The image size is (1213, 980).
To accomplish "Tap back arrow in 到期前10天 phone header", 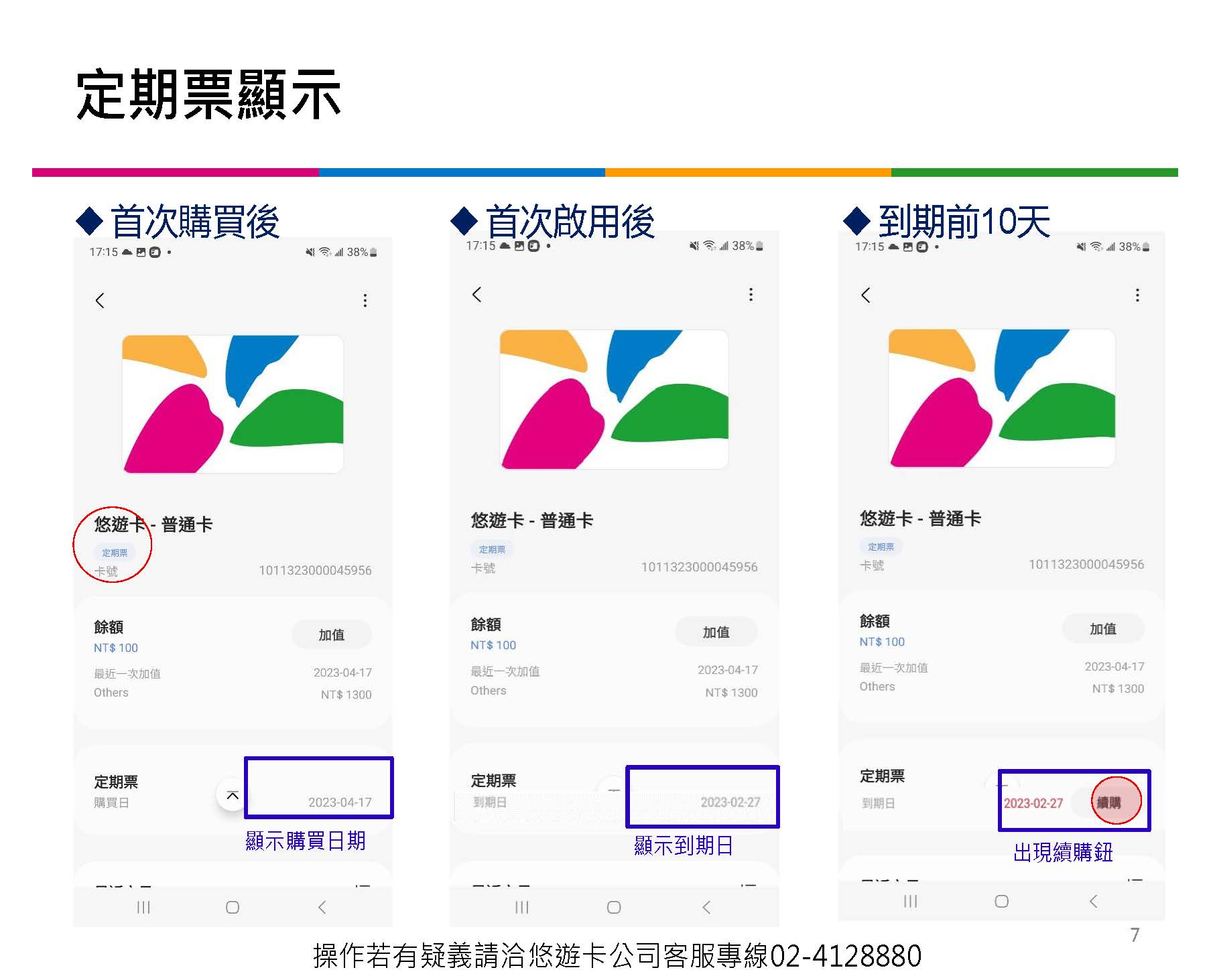I will pyautogui.click(x=866, y=295).
